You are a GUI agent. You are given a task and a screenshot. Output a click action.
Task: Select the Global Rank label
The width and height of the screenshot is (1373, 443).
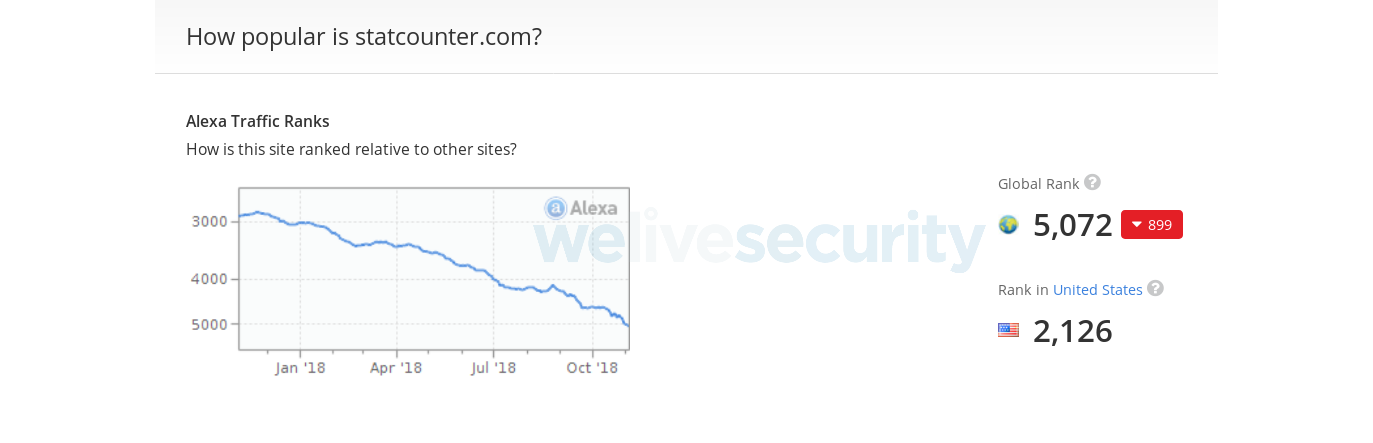point(1038,184)
